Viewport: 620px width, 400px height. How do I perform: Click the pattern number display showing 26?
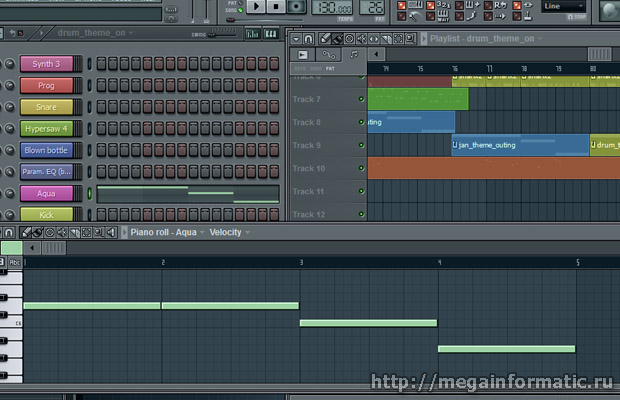(x=372, y=7)
